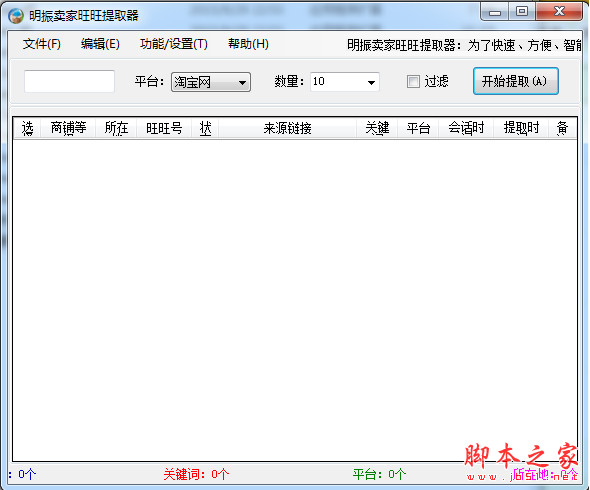
Task: Sort by the 旺旺号 column header
Action: [x=164, y=128]
